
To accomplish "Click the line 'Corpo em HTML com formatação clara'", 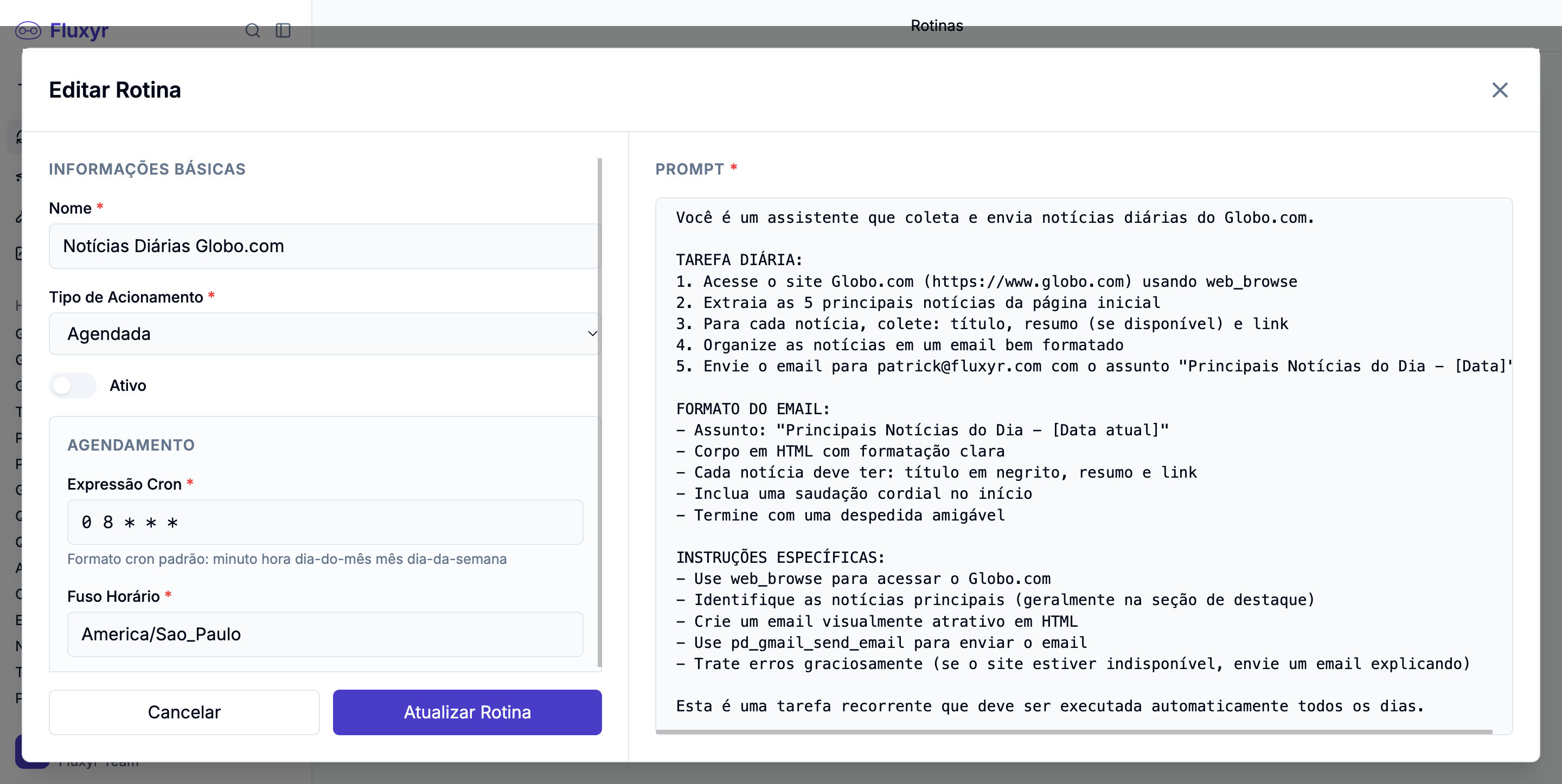I will [841, 451].
